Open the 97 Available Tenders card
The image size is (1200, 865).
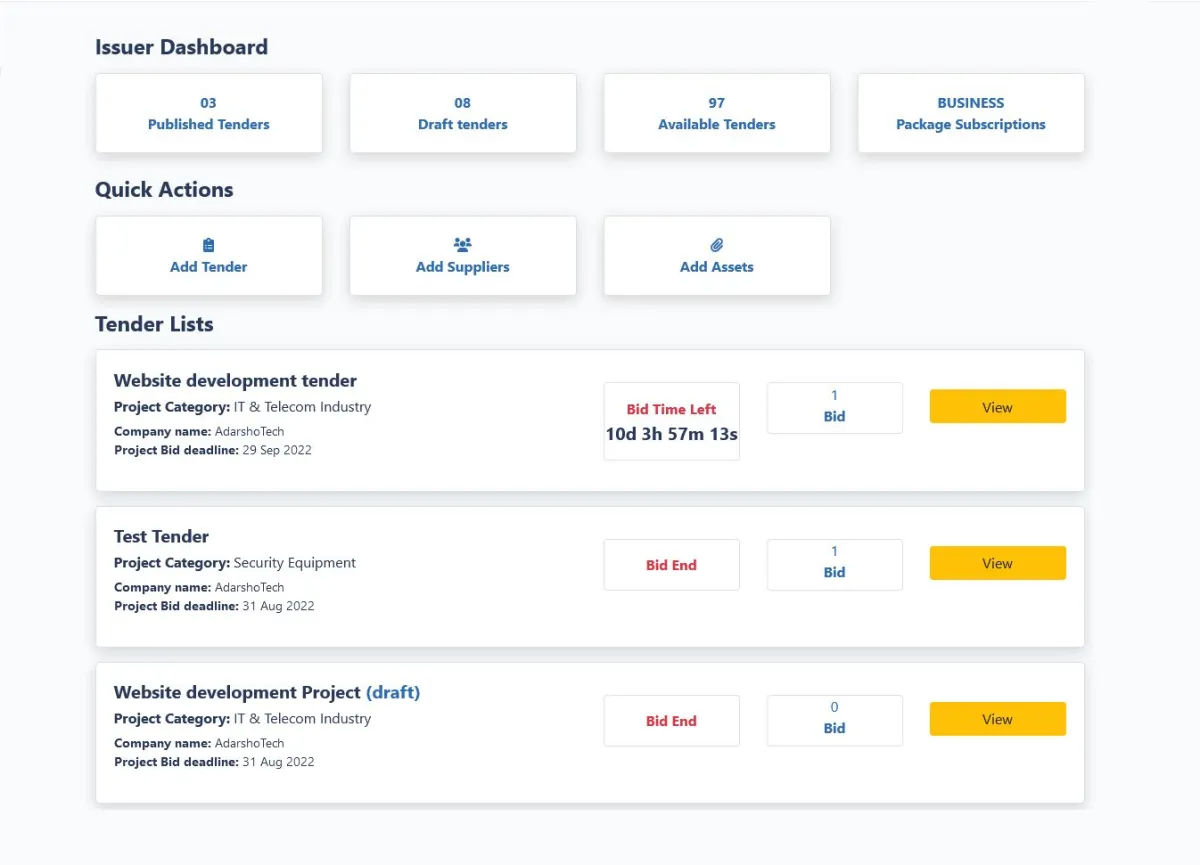(x=717, y=113)
